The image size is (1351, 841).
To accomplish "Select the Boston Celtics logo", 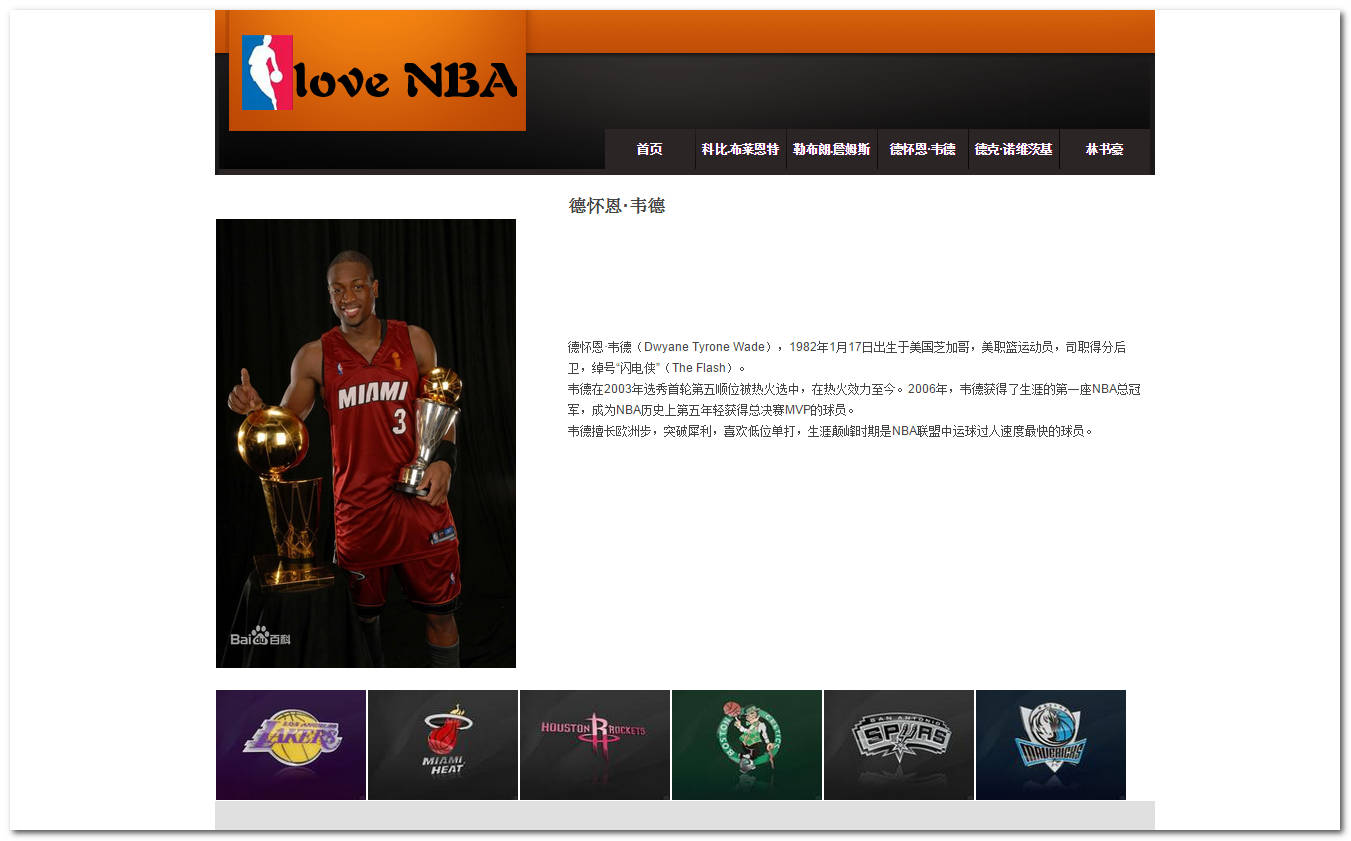I will click(747, 745).
